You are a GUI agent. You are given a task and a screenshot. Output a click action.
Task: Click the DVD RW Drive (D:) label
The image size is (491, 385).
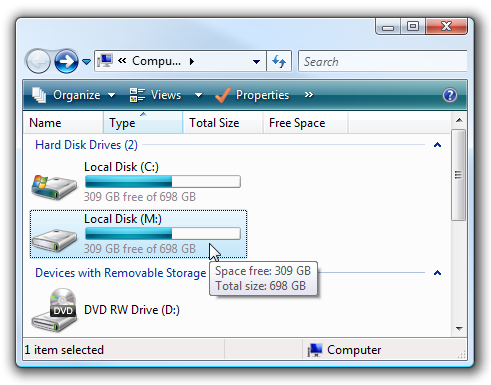tap(132, 310)
